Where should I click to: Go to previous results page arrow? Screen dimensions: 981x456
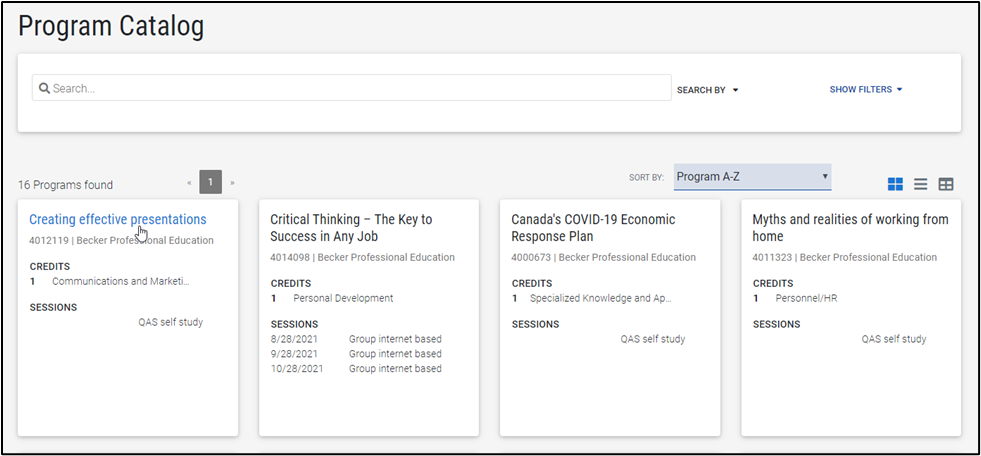point(188,183)
